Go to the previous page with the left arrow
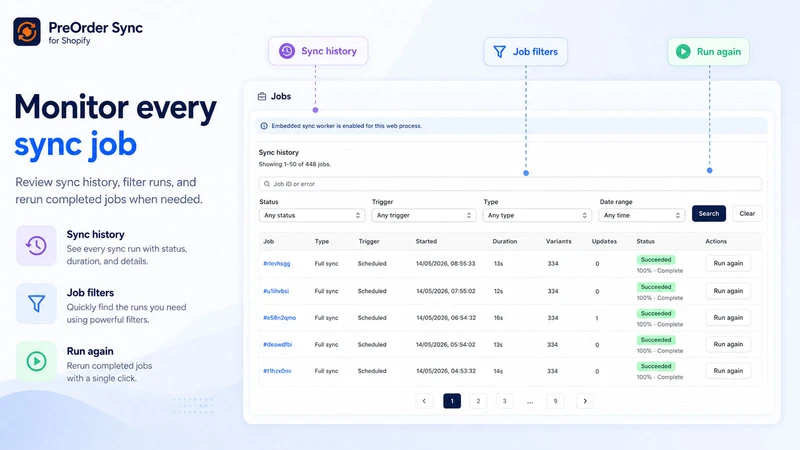800x450 pixels. (x=424, y=401)
